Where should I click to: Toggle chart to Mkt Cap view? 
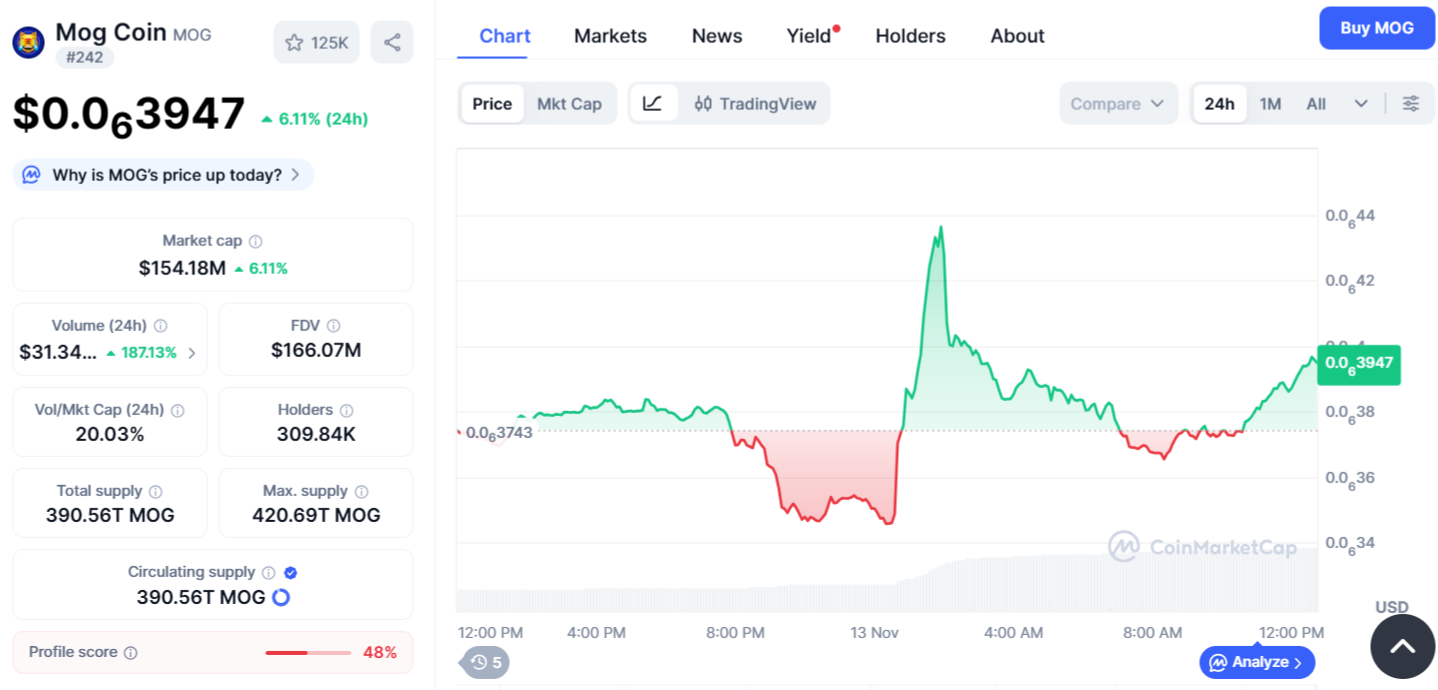[569, 104]
